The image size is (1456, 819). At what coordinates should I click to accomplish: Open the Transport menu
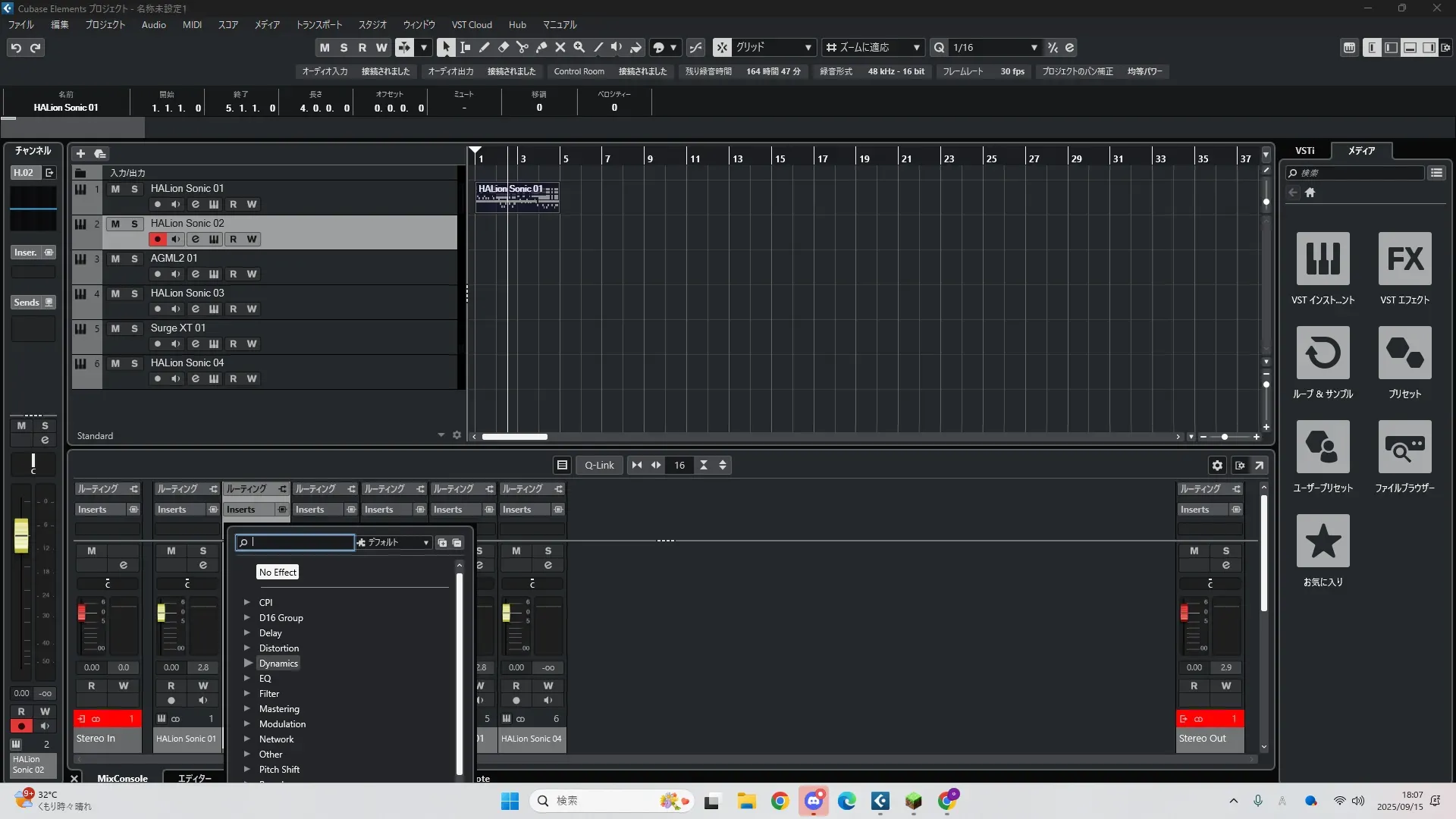[318, 24]
